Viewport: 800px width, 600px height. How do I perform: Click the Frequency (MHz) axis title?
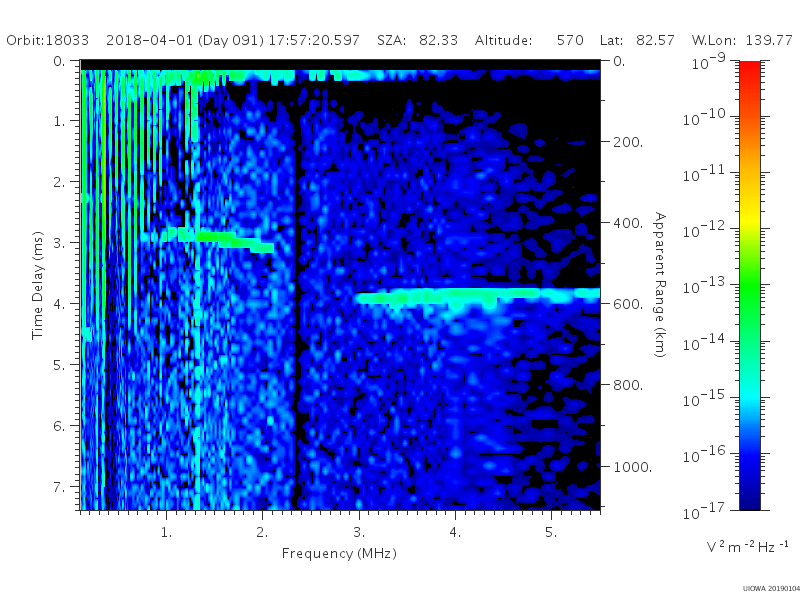click(x=339, y=554)
